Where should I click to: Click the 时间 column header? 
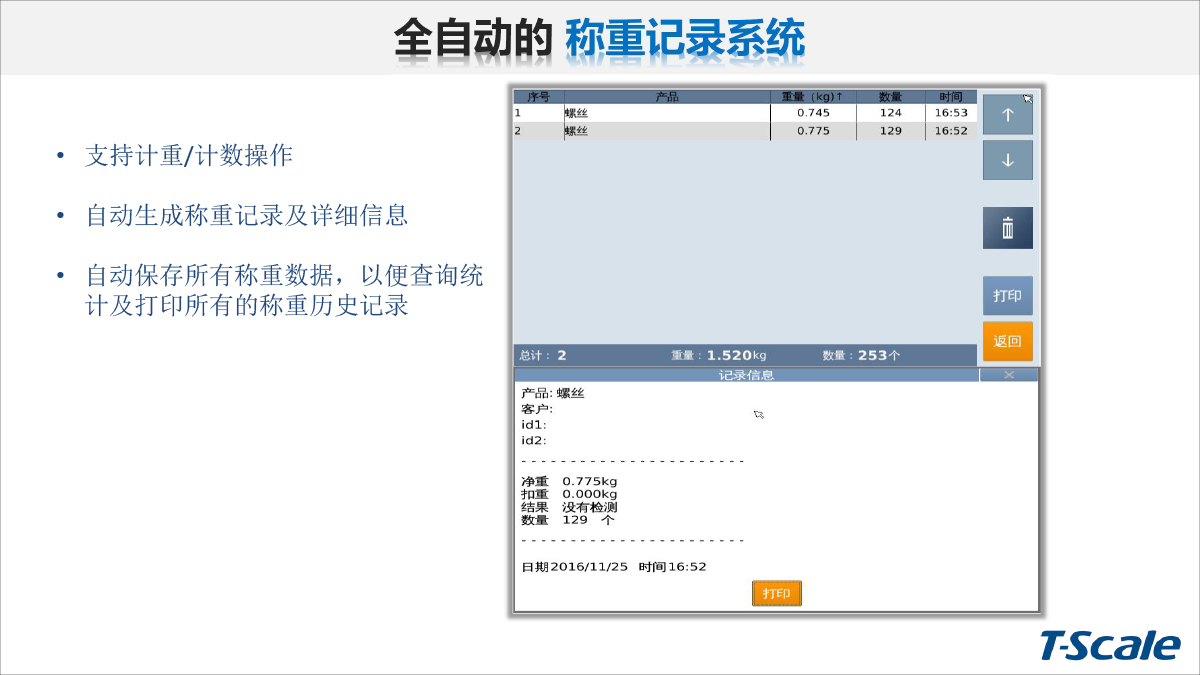point(950,97)
